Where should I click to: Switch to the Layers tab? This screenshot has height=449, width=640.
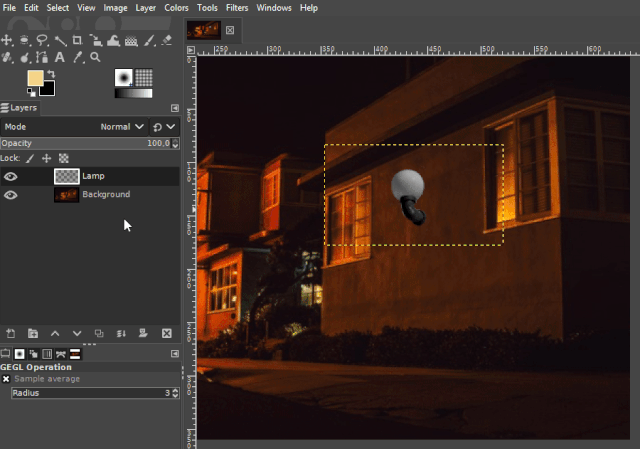click(x=19, y=108)
